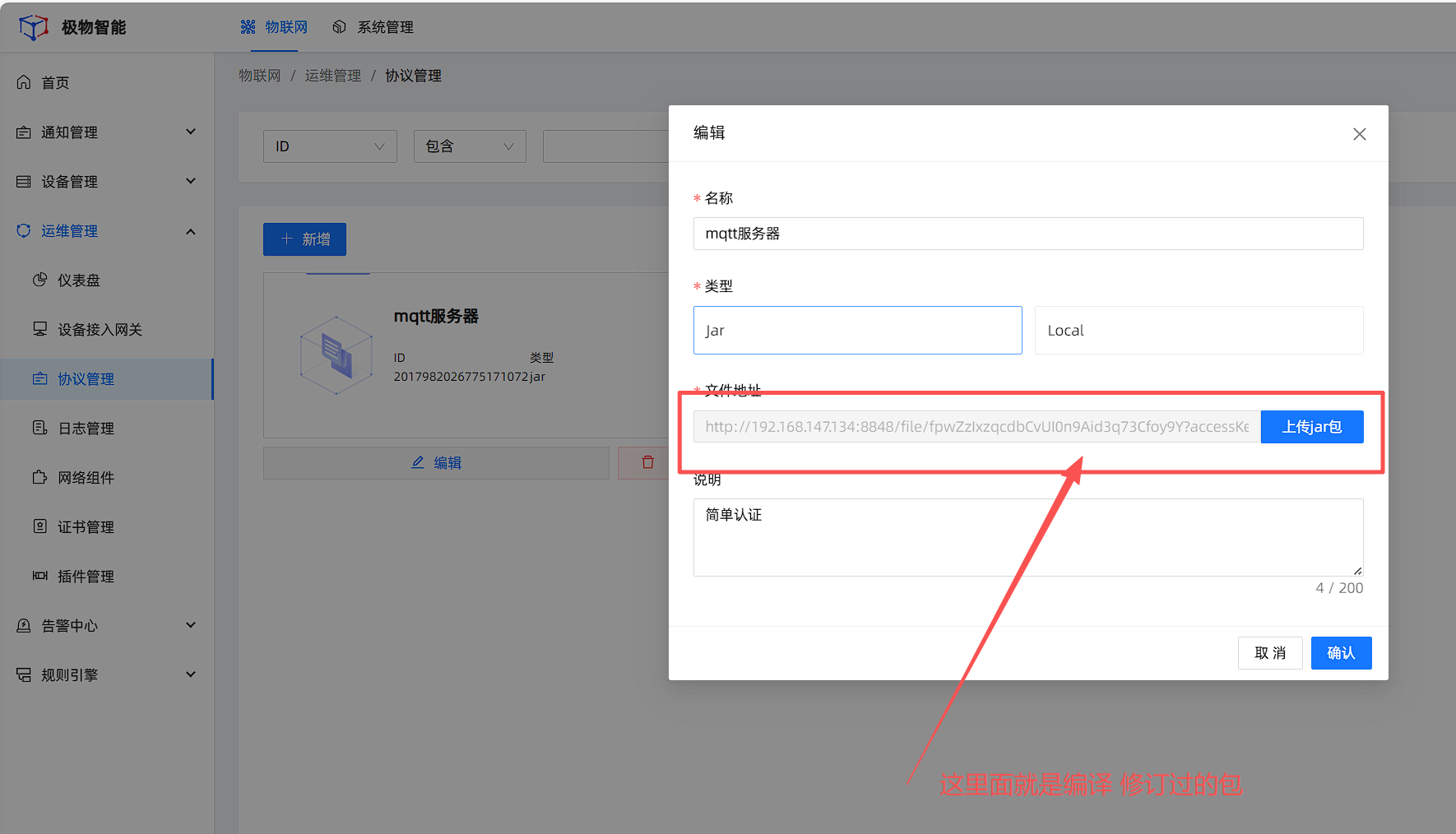Click the red trash delete icon
The height and width of the screenshot is (834, 1456).
tap(647, 462)
